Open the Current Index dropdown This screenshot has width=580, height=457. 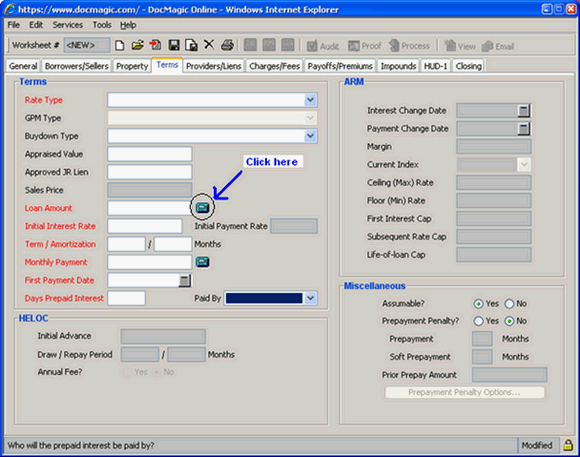(524, 165)
